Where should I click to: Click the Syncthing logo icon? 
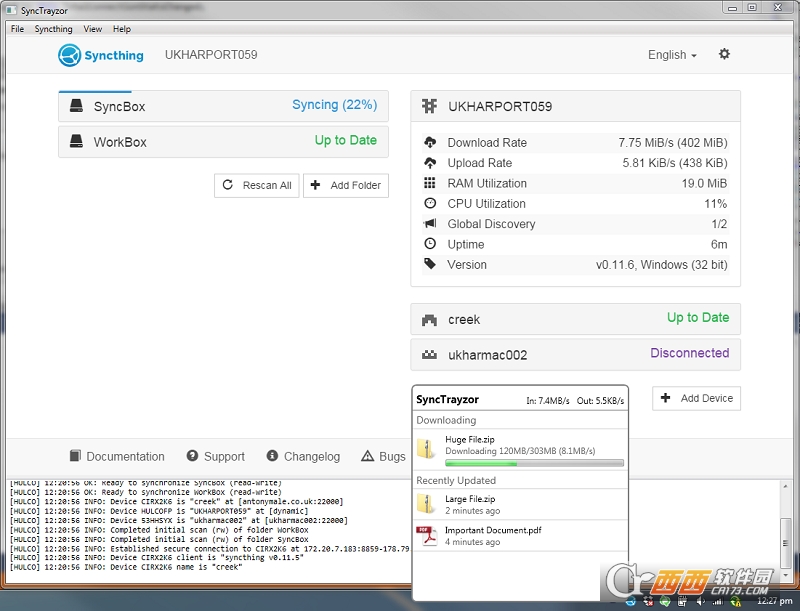click(69, 55)
